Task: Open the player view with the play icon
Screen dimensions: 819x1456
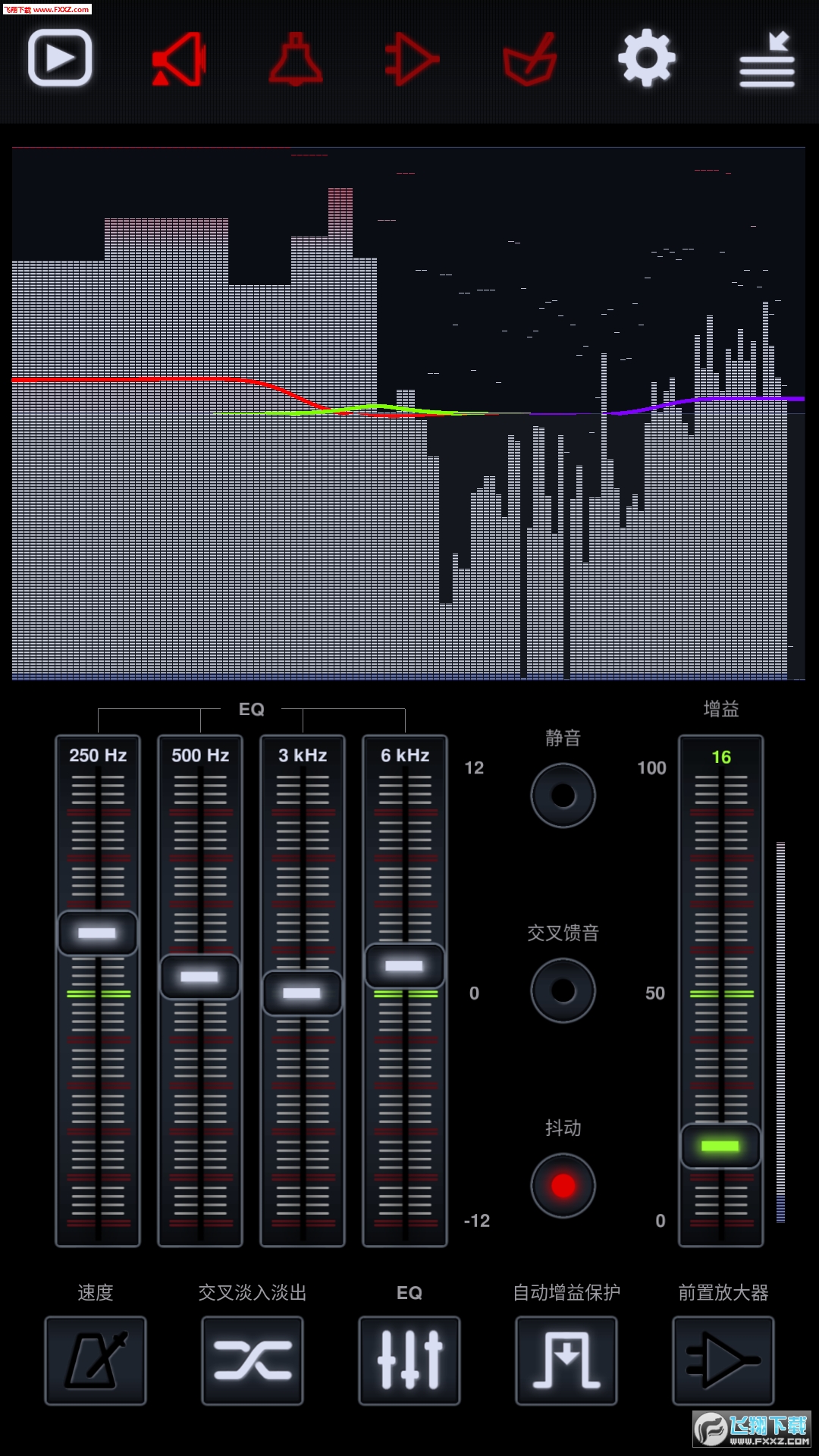Action: click(60, 58)
